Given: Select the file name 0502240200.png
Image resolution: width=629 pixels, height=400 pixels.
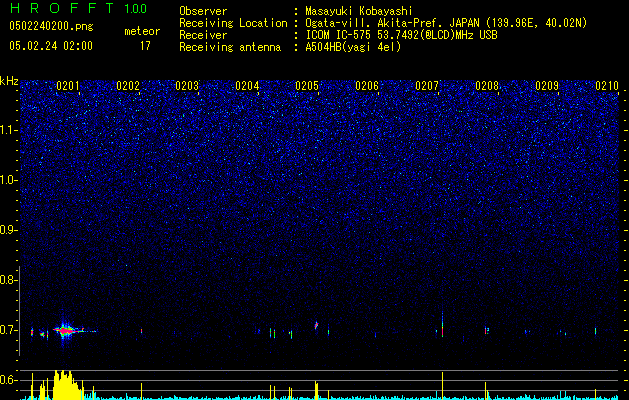Looking at the screenshot, I should pyautogui.click(x=51, y=26).
